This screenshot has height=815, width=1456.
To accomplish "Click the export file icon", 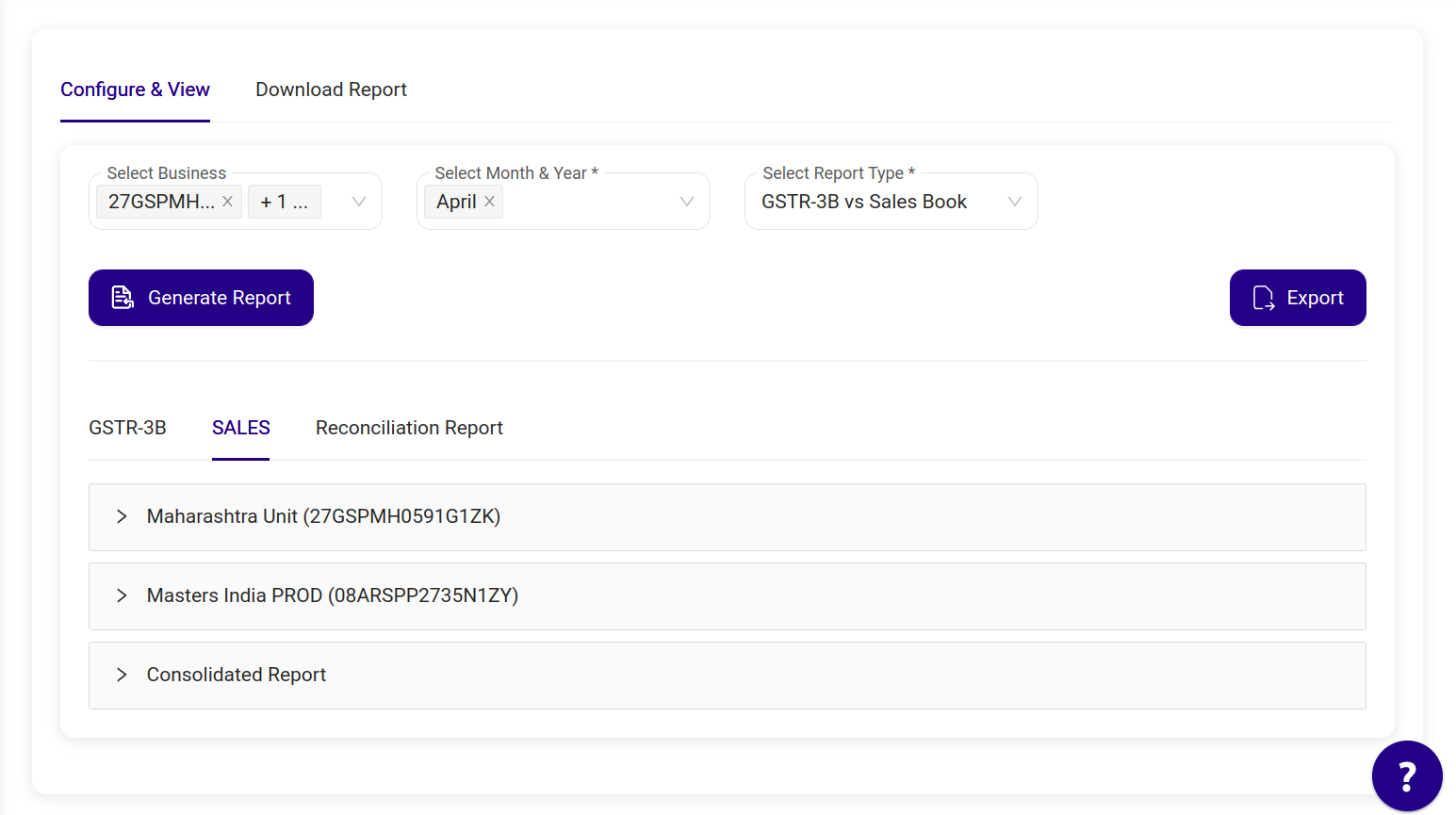I will (1263, 298).
